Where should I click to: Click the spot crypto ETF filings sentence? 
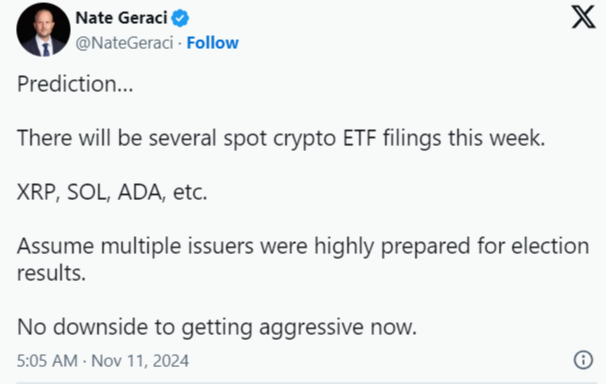tap(281, 138)
